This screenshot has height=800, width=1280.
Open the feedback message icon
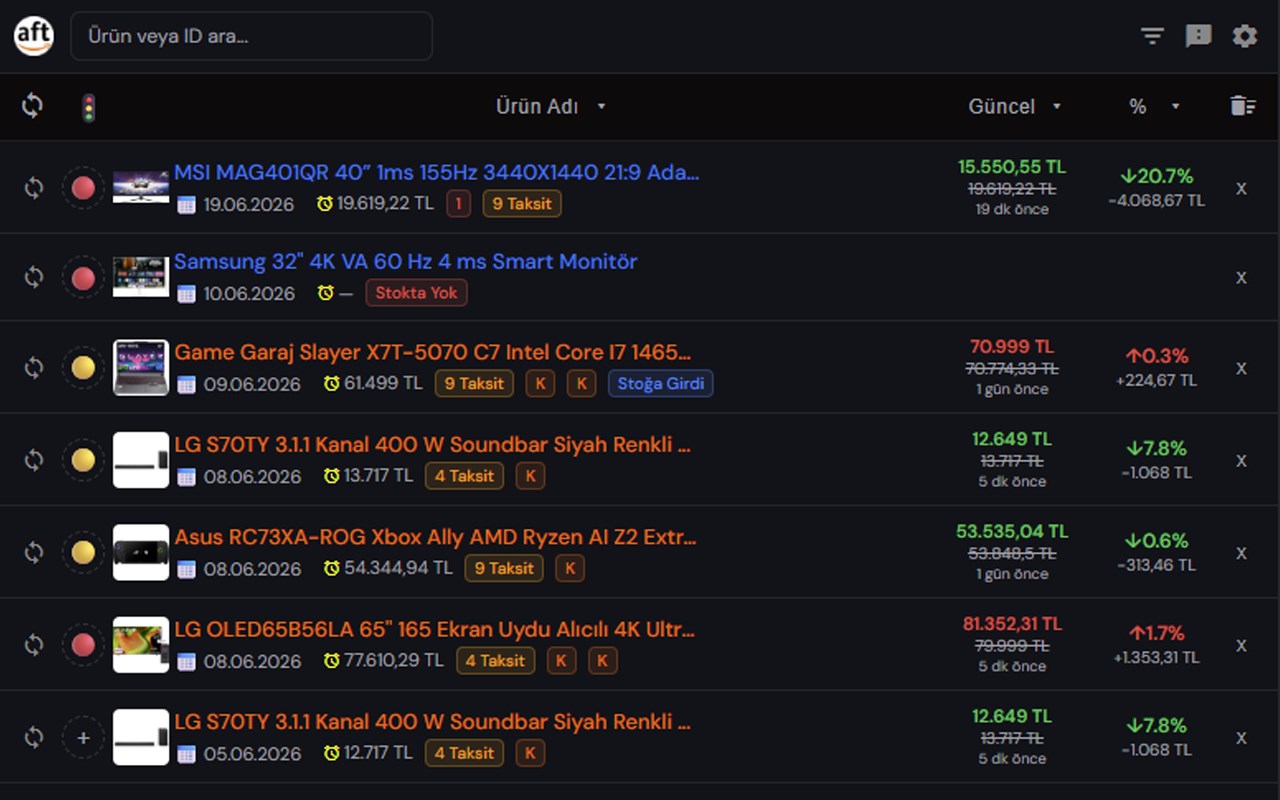pos(1198,36)
